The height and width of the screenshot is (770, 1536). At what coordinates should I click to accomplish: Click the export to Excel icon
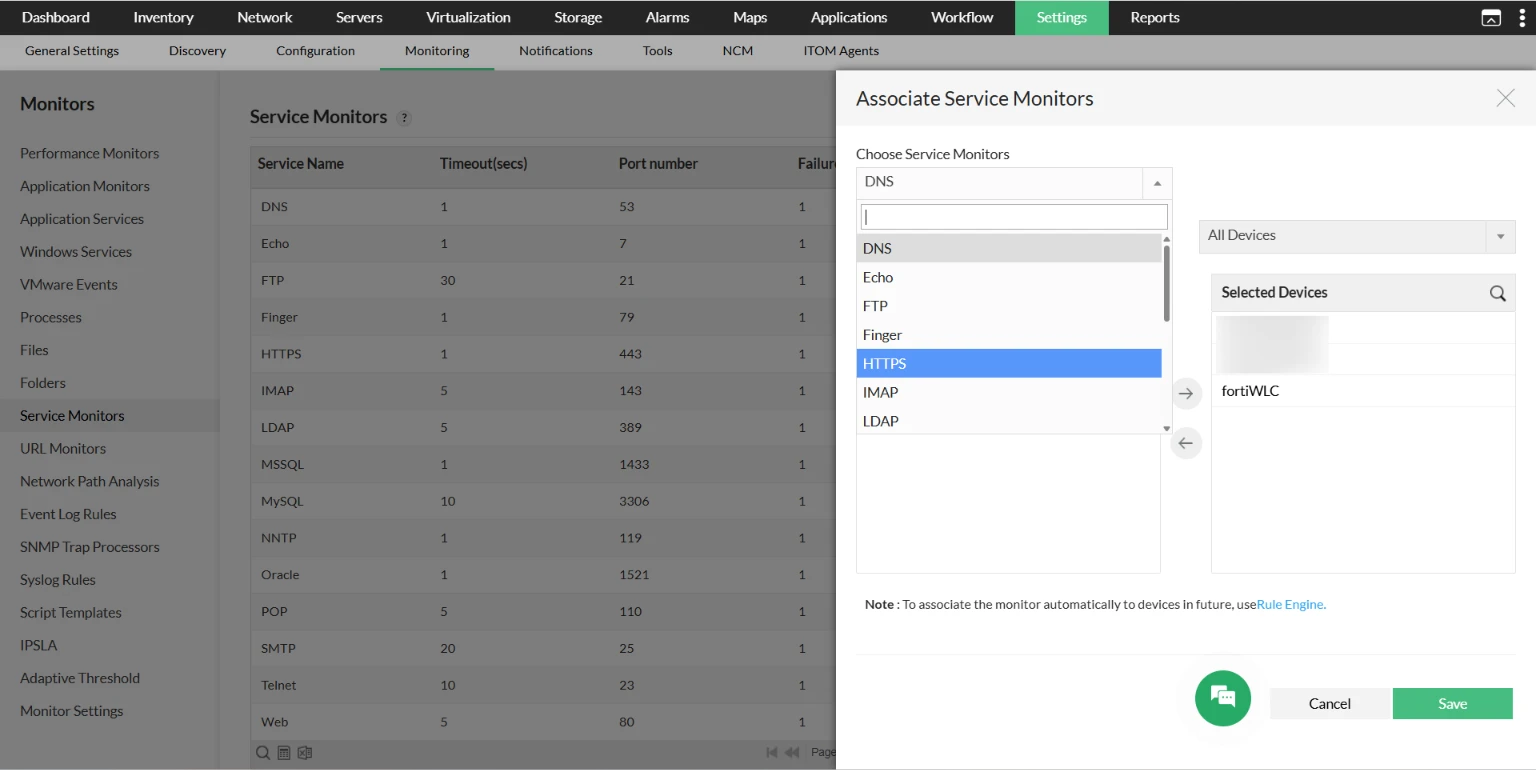click(305, 753)
